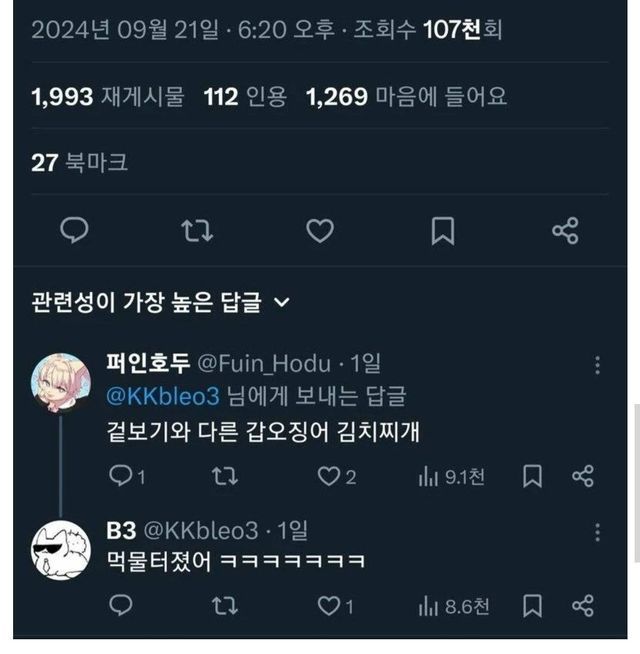Like the main post with heart icon
640x654 pixels.
click(x=319, y=231)
